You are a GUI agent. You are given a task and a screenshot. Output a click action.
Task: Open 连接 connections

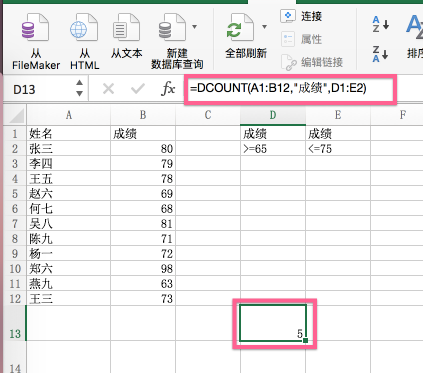pos(301,16)
